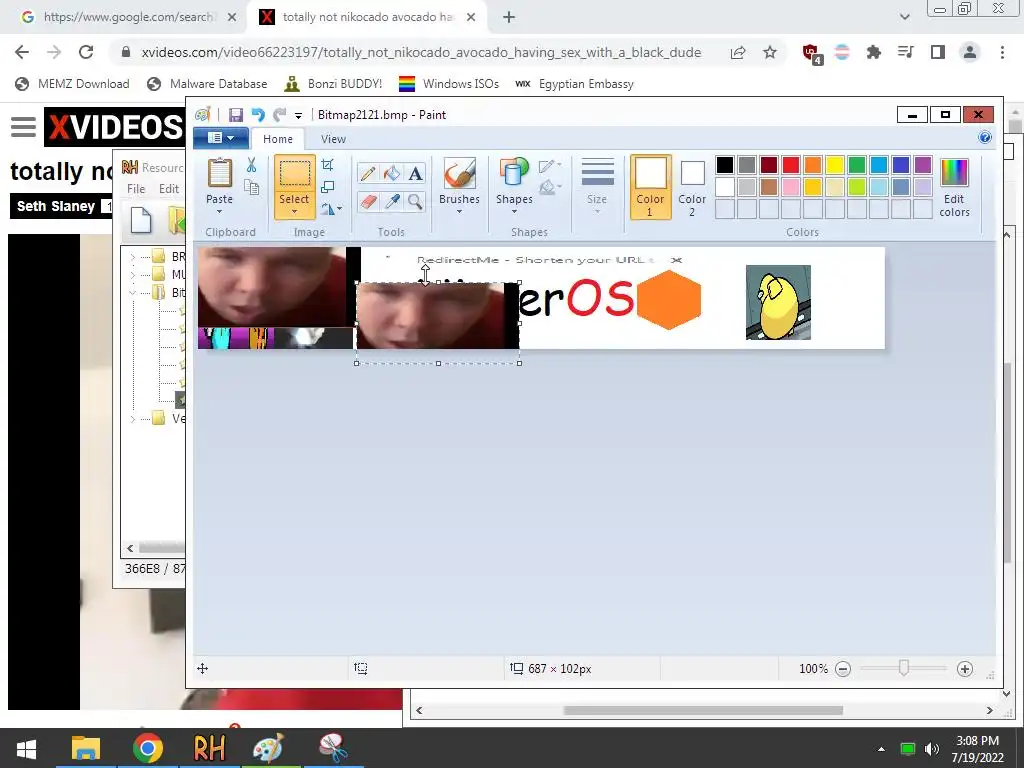The height and width of the screenshot is (768, 1024).
Task: Open the Edit menu in Resource Hacker
Action: click(x=168, y=189)
